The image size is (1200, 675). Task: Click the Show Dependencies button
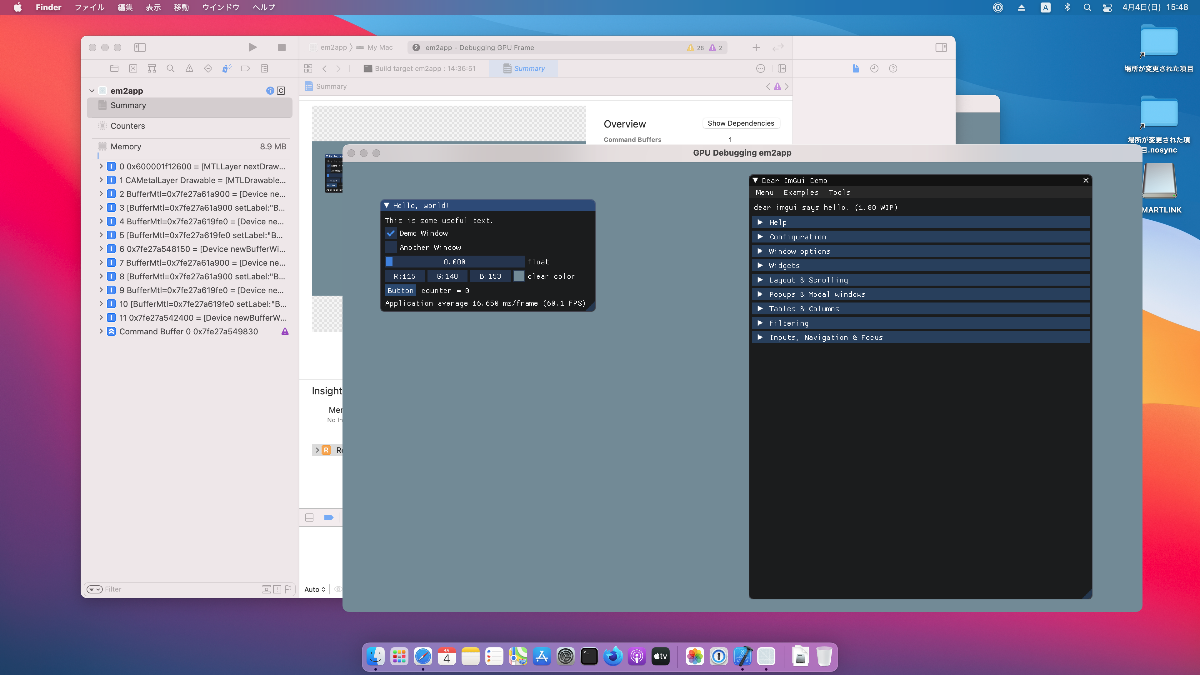click(740, 124)
